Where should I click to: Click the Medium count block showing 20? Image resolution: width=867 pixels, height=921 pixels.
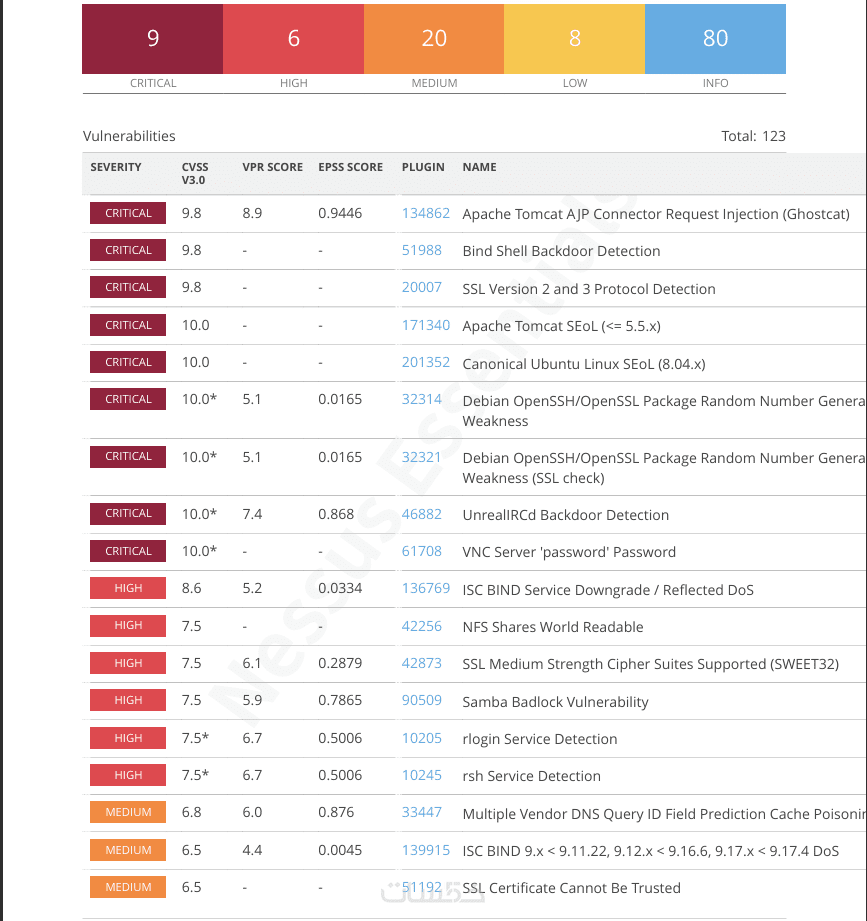pos(434,39)
